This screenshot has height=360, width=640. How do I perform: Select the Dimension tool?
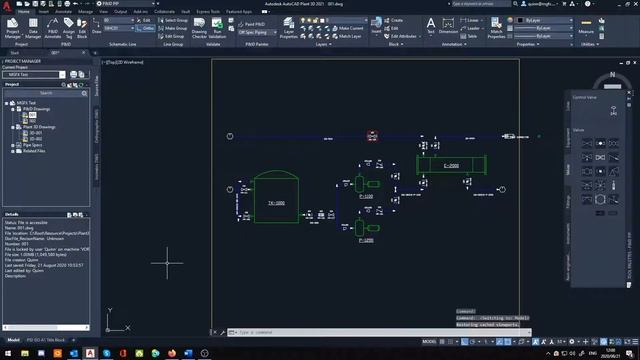pyautogui.click(x=448, y=25)
